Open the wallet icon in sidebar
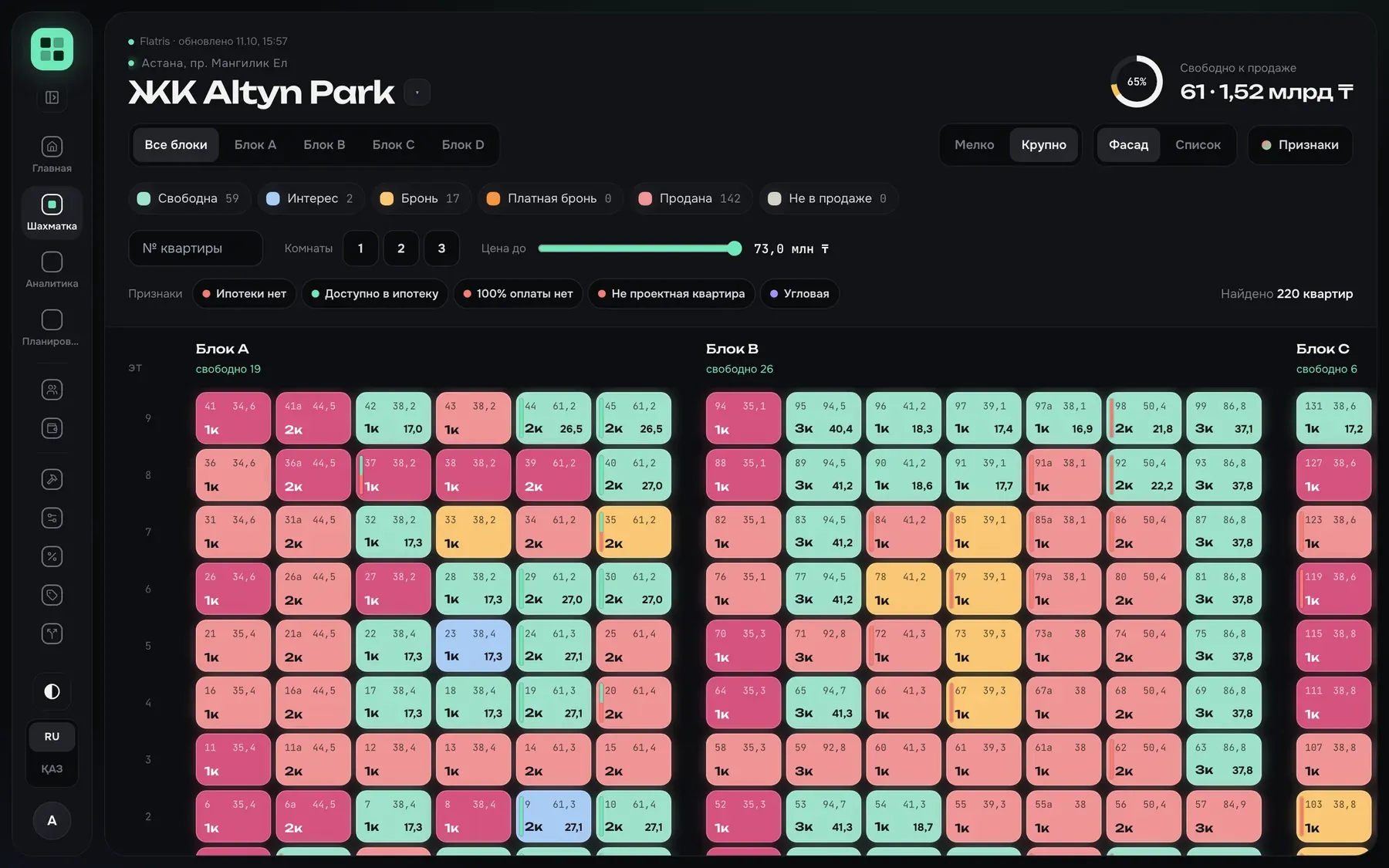 pos(52,428)
